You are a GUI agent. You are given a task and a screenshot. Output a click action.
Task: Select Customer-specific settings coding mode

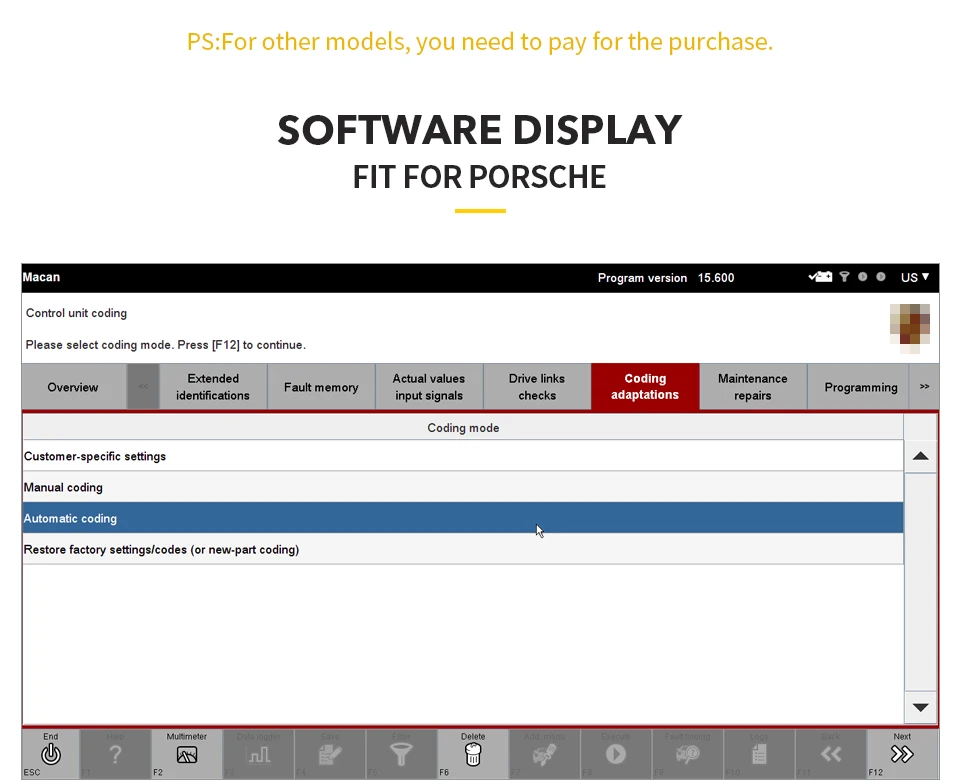pyautogui.click(x=463, y=456)
